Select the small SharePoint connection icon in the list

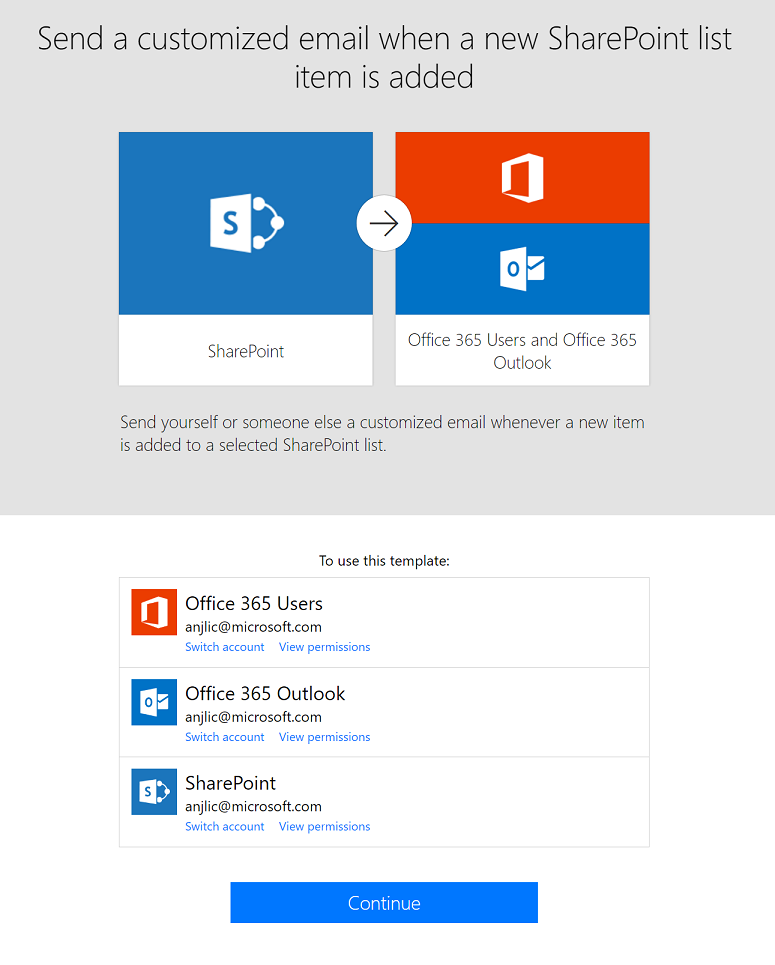[154, 792]
